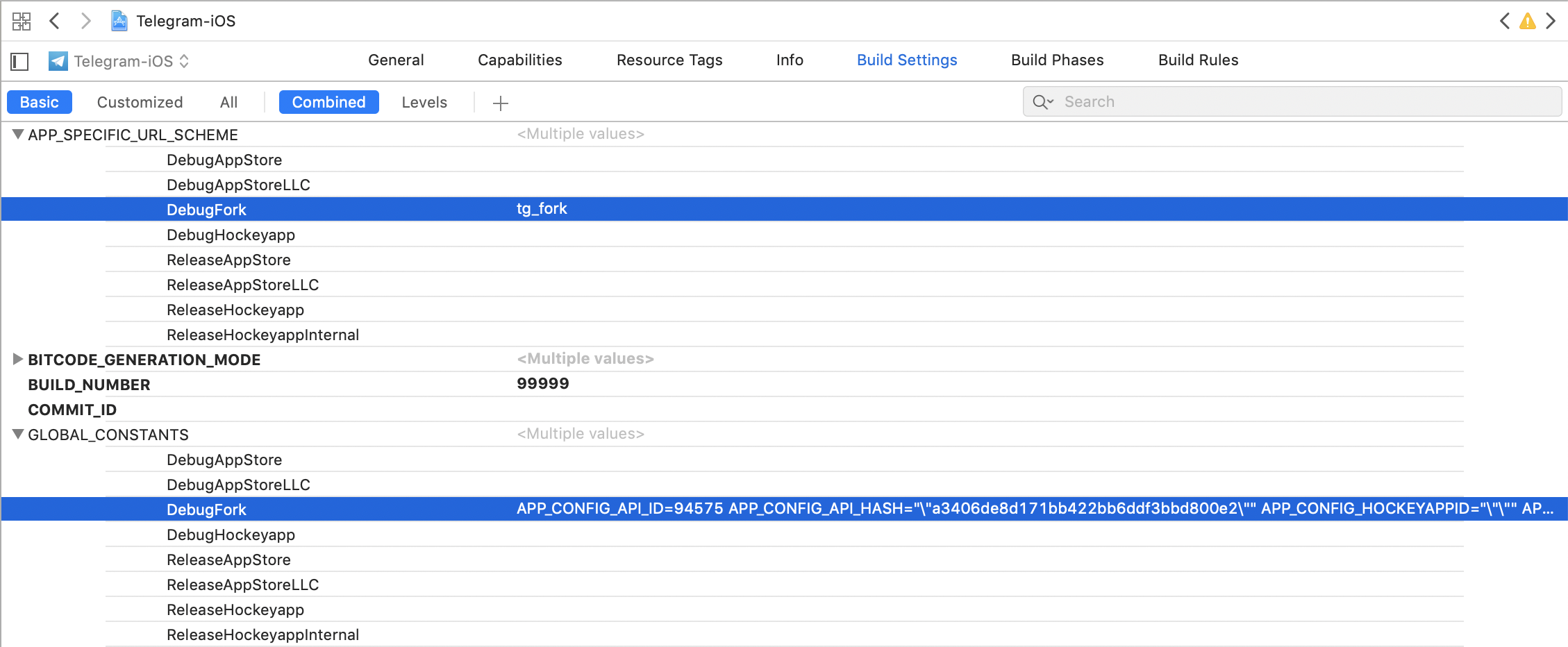
Task: Select the Build Settings tab
Action: click(907, 60)
